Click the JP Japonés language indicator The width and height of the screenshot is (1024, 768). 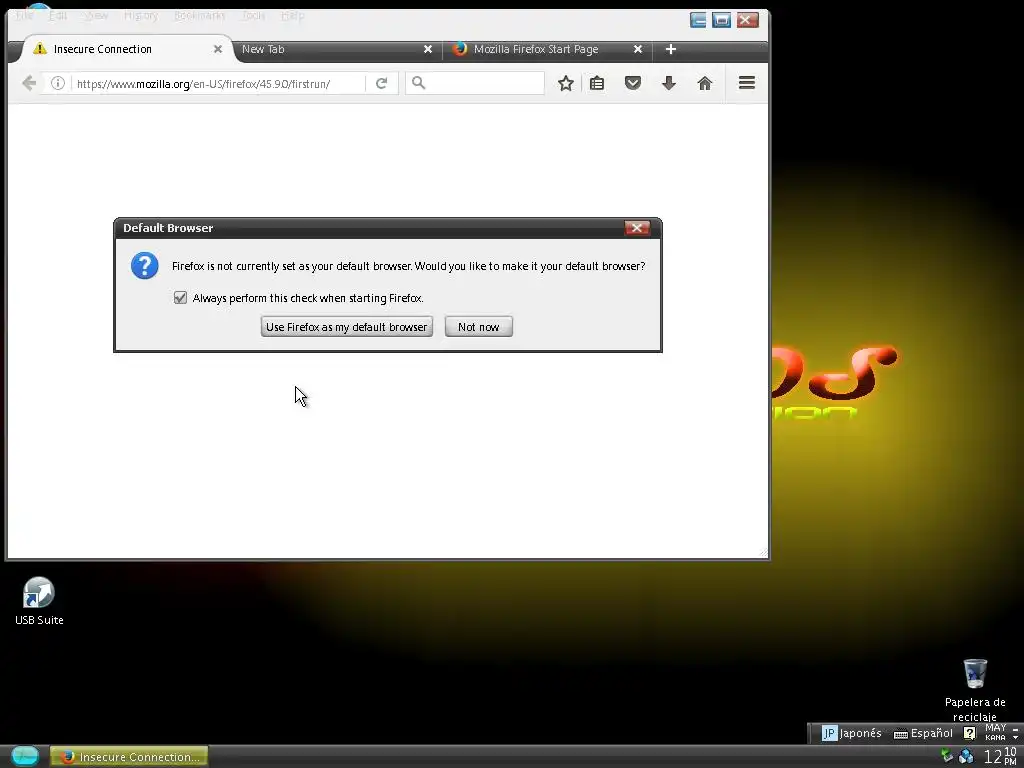(852, 733)
